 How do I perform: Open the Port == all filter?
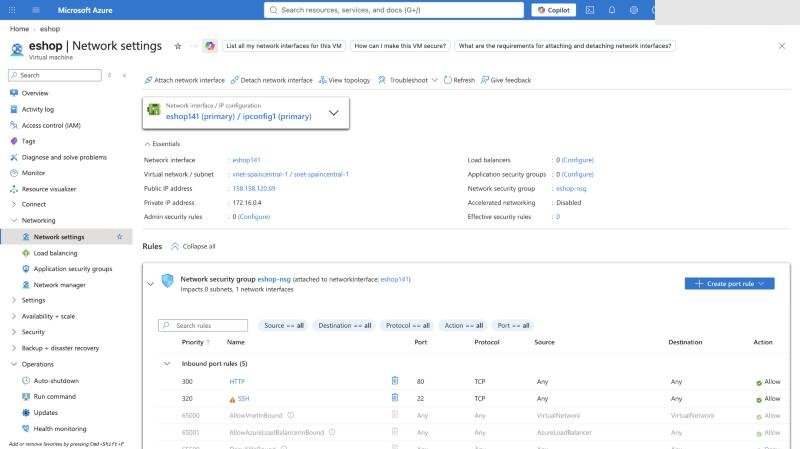click(513, 326)
